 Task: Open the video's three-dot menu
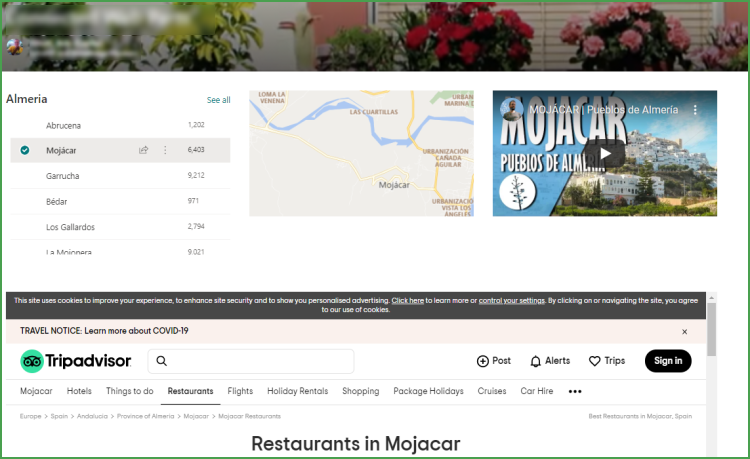[695, 110]
